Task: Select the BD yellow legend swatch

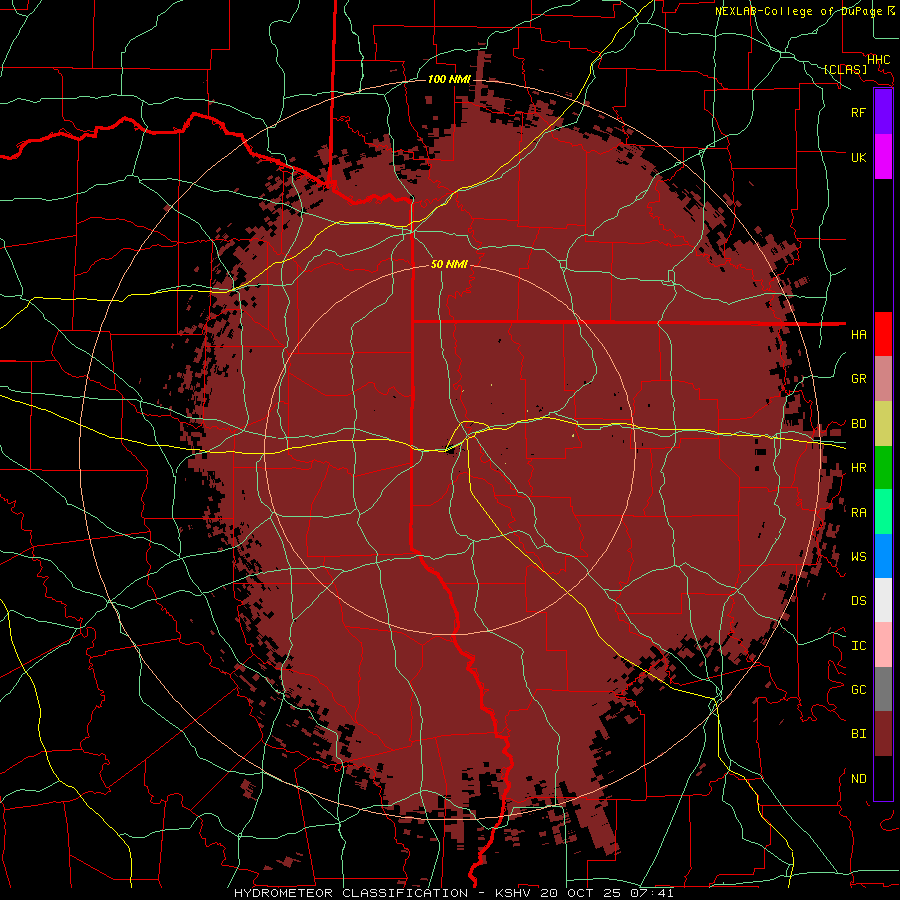Action: (x=883, y=424)
